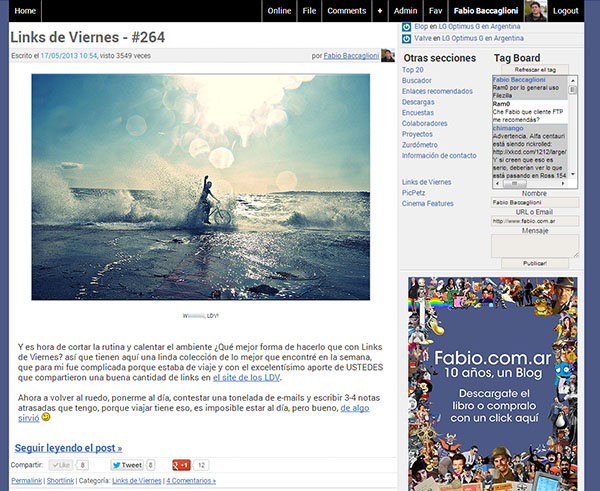Open Cinema Features sidebar link
Viewport: 600px width, 491px height.
(x=427, y=203)
